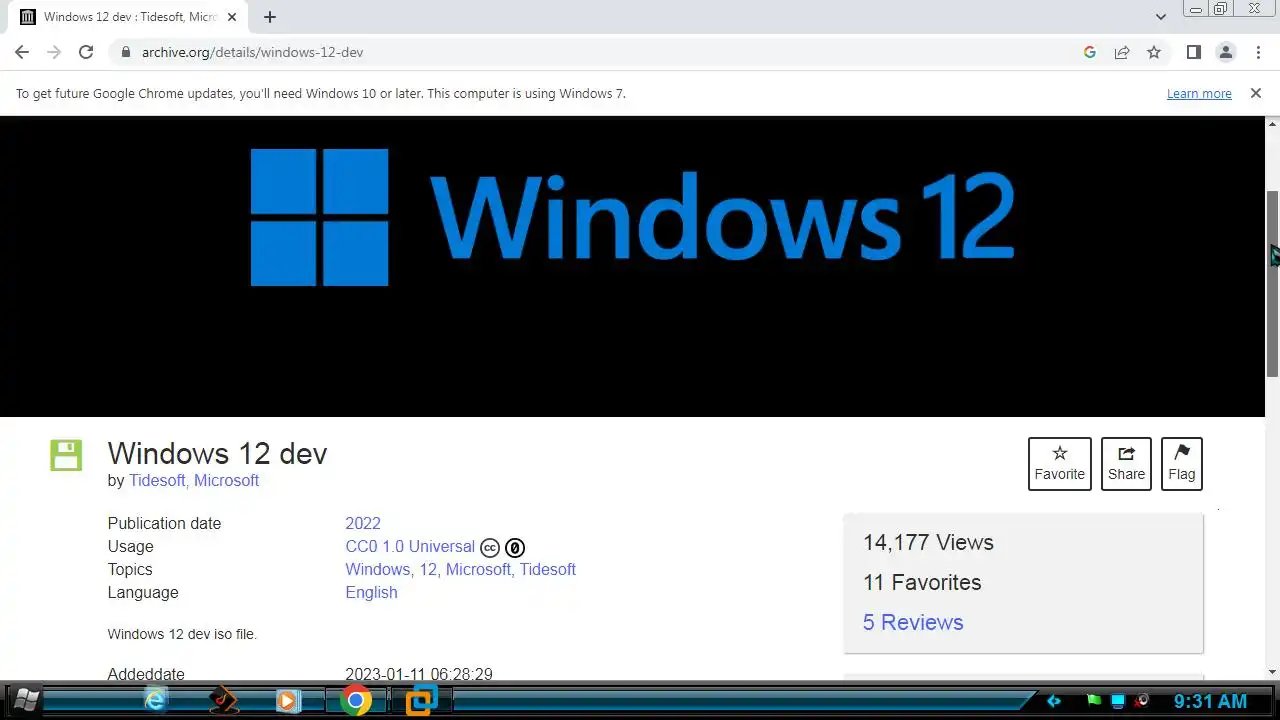Open the English language link
1280x720 pixels.
click(x=371, y=592)
